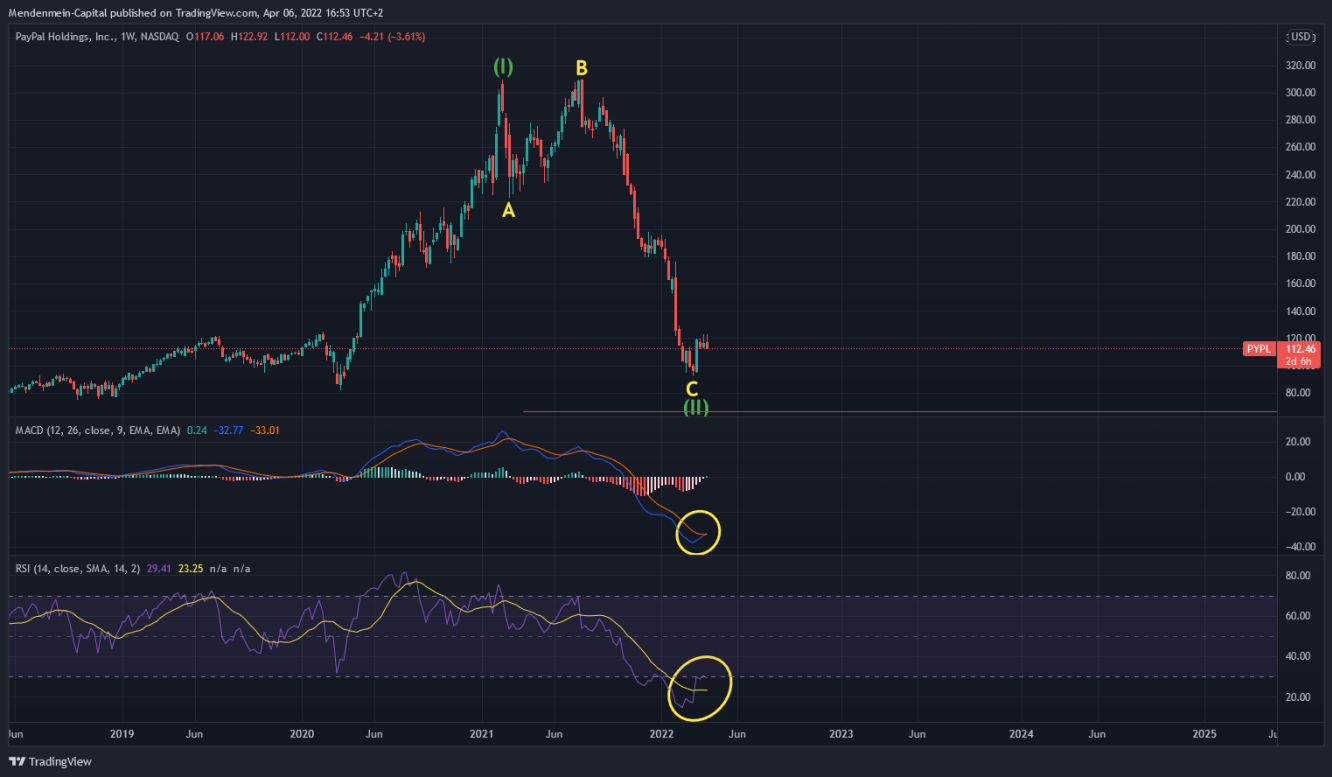
Task: Click the 2019 label on the time axis
Action: 122,733
